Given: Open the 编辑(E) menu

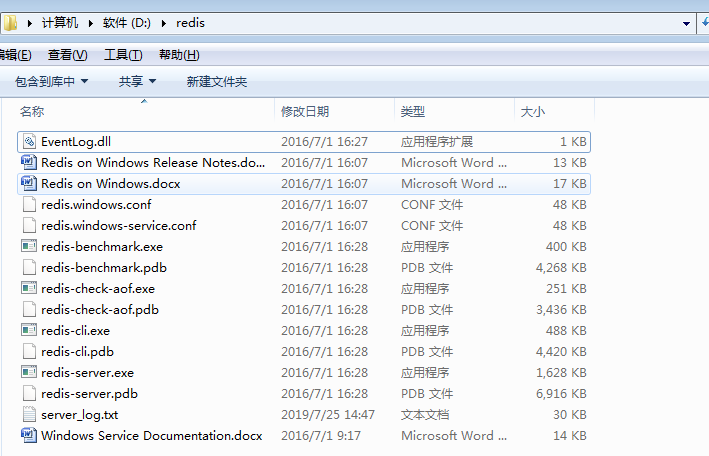Looking at the screenshot, I should [16, 55].
